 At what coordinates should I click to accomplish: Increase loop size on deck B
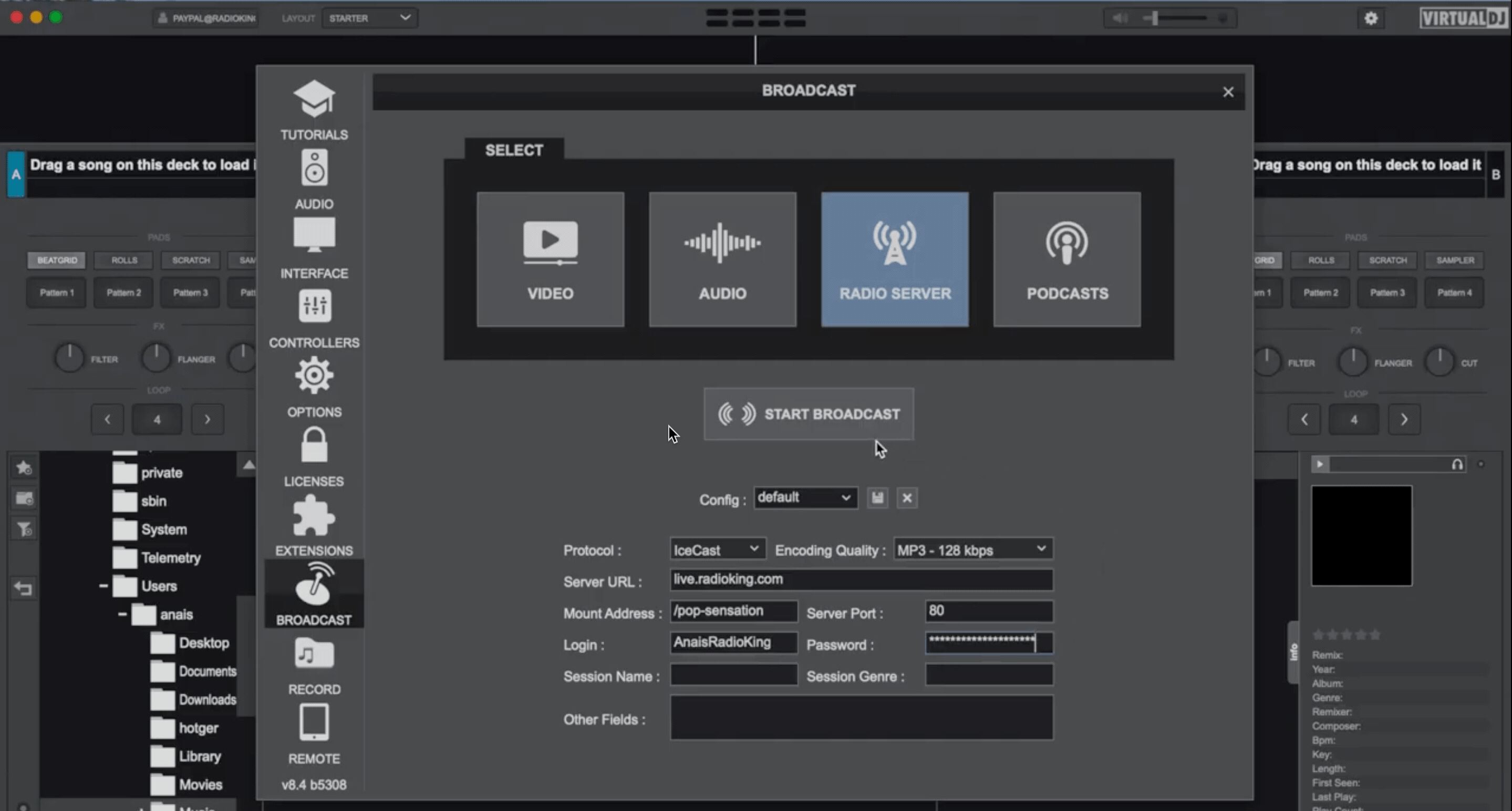[1404, 419]
